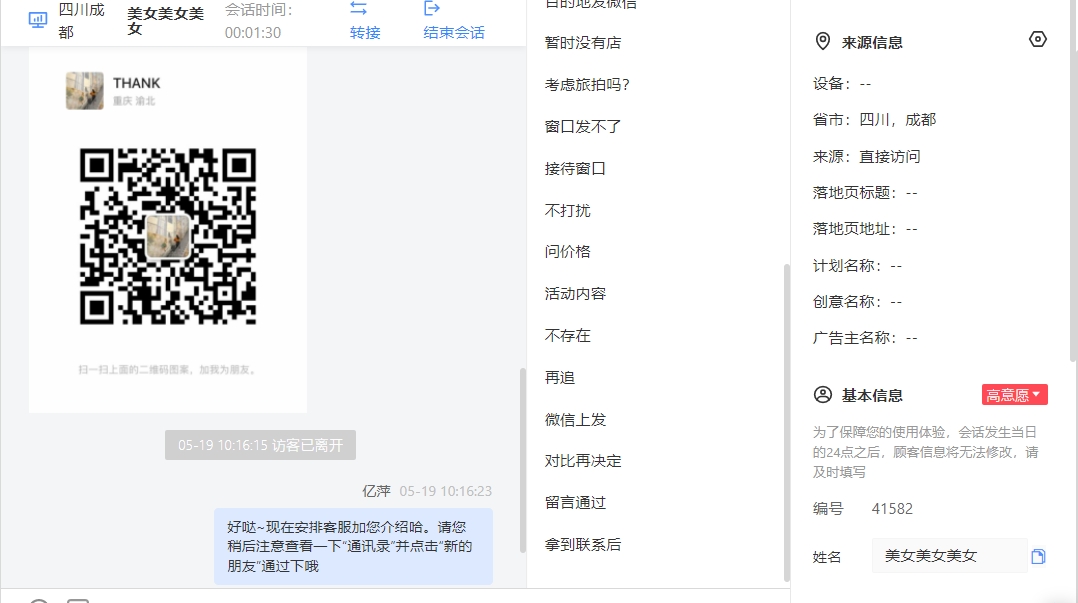Screen dimensions: 1078x603
Task: Choose the 拿到联系后 quick reply
Action: 583,545
